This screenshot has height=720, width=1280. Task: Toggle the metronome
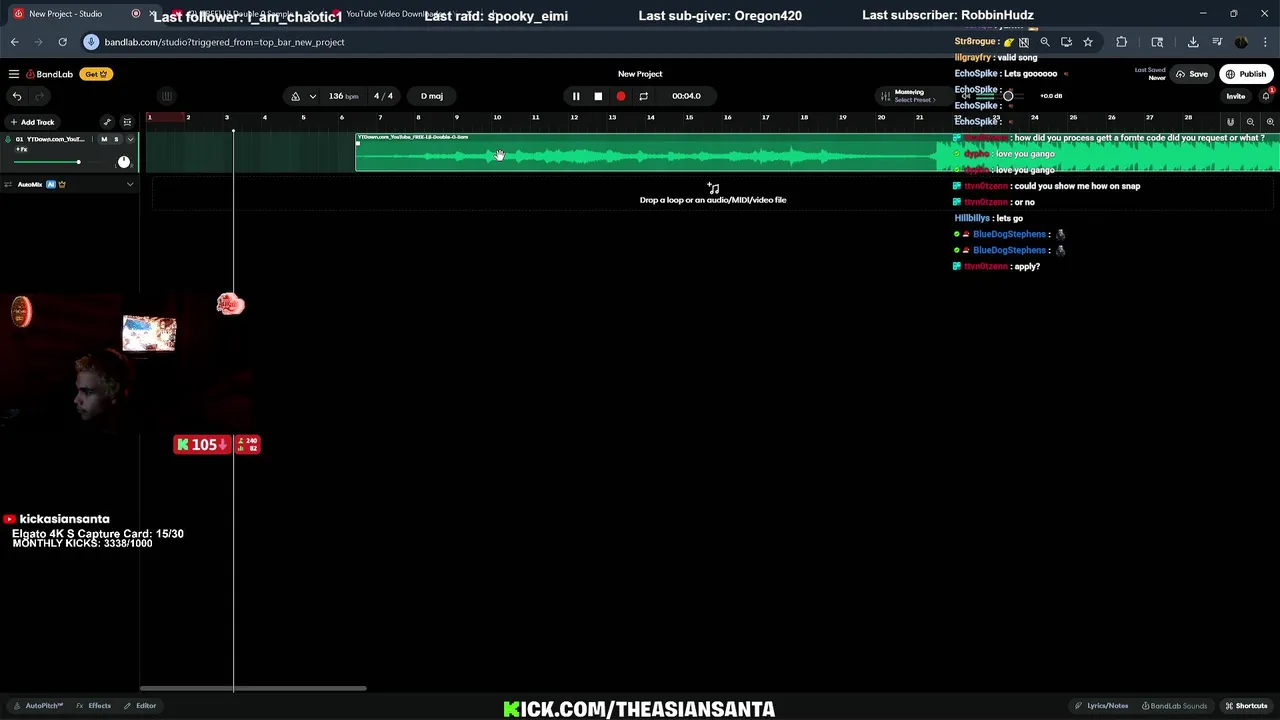[x=295, y=96]
